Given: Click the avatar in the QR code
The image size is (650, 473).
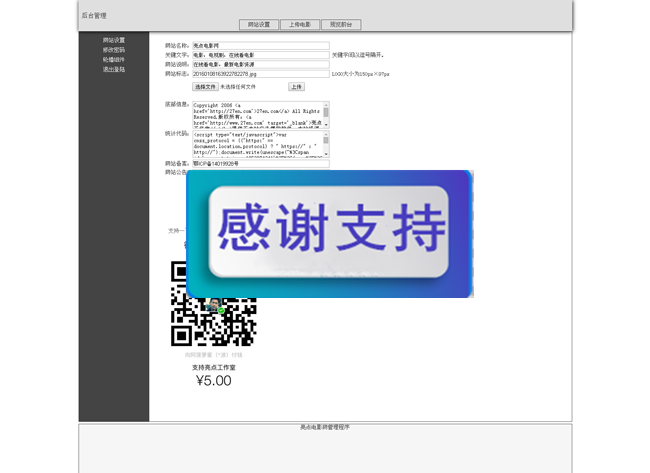Looking at the screenshot, I should [214, 306].
